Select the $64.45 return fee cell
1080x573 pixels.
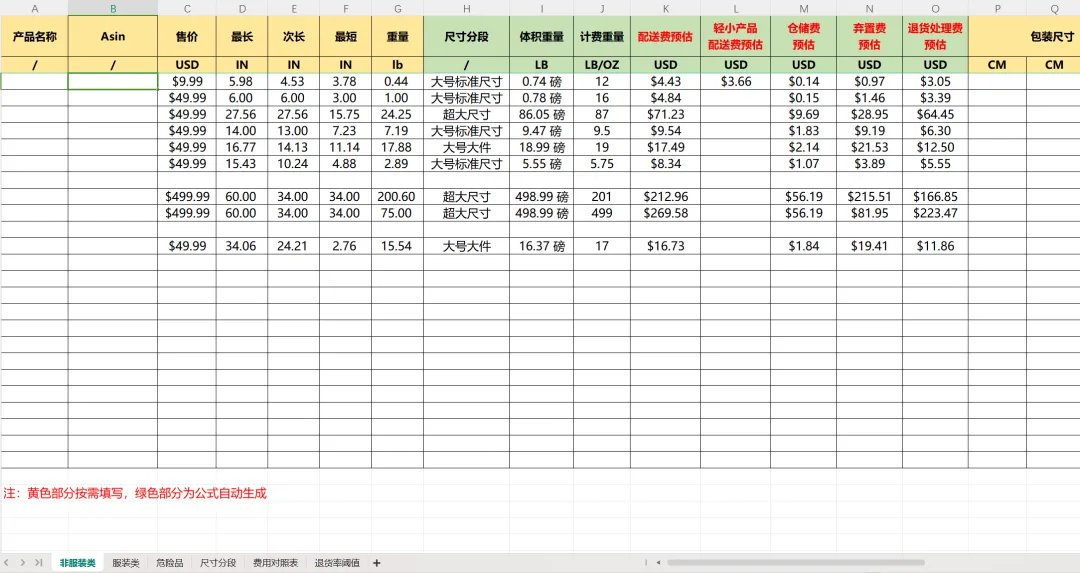coord(935,114)
